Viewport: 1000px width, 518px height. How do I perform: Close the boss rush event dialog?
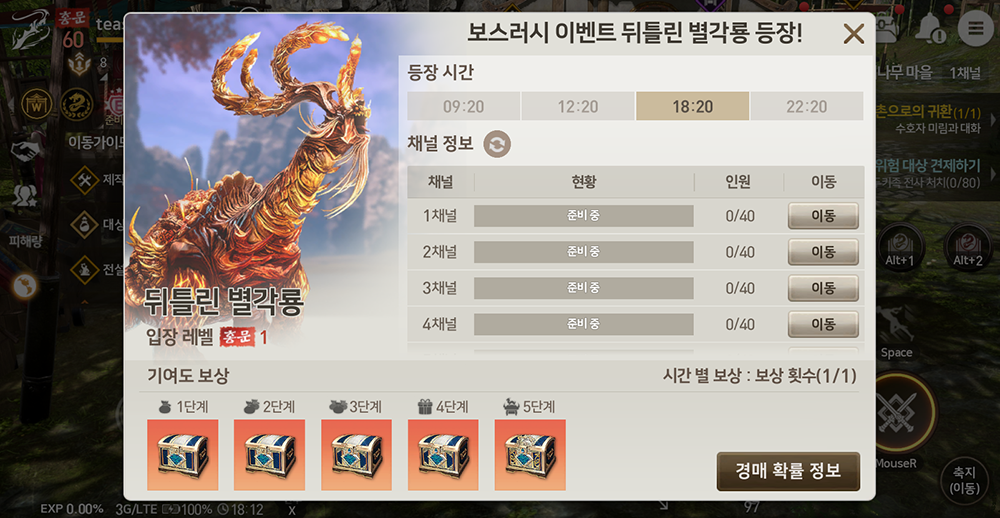click(x=853, y=33)
